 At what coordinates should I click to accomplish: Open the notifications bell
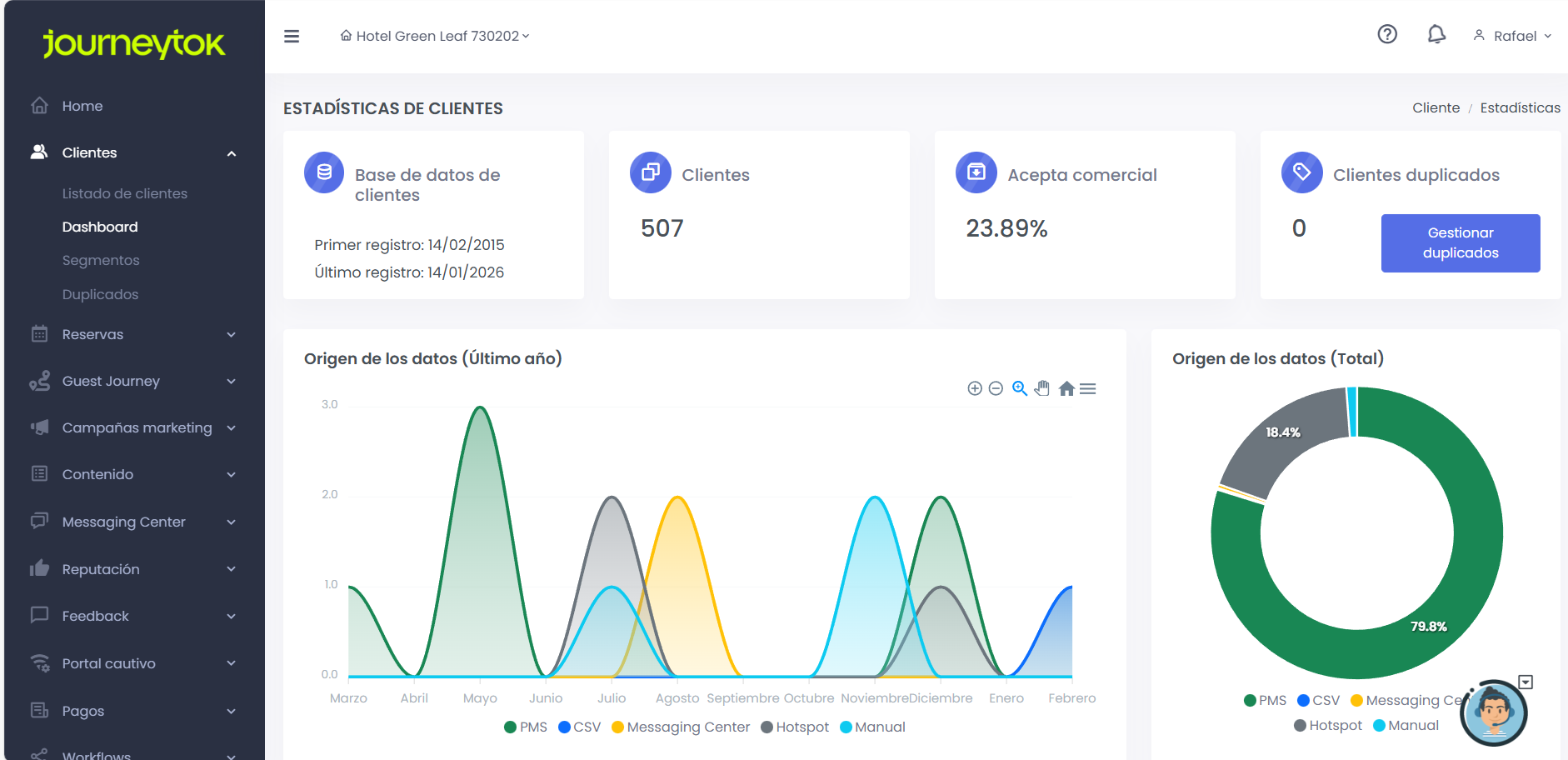[1436, 34]
